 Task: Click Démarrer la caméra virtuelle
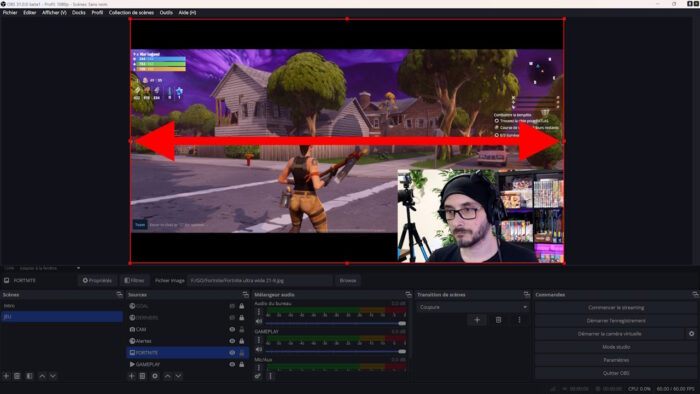609,333
